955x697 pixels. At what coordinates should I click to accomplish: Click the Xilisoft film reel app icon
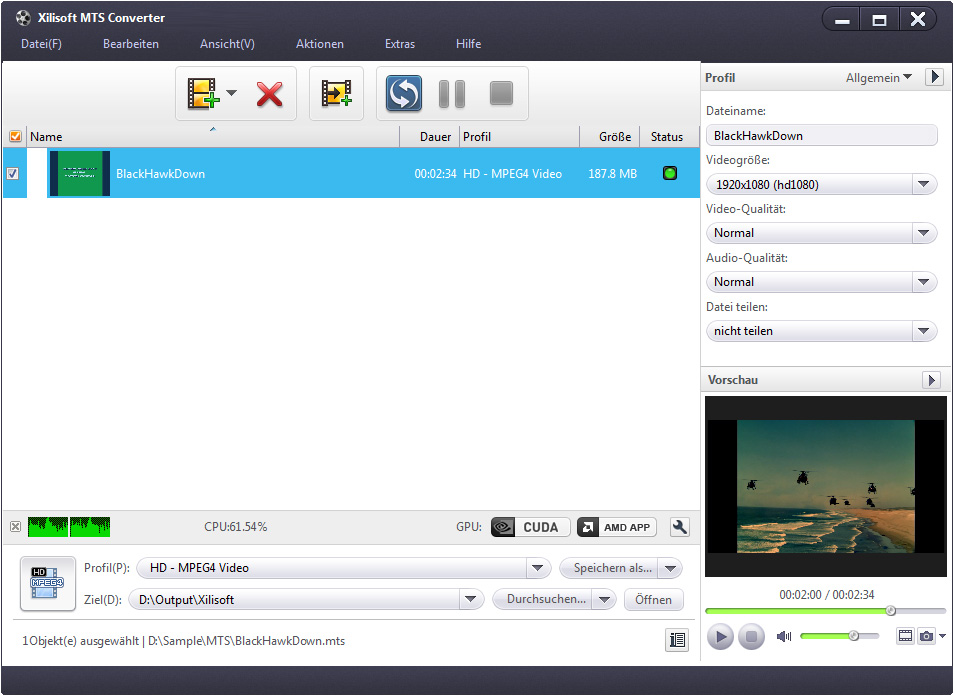click(23, 18)
